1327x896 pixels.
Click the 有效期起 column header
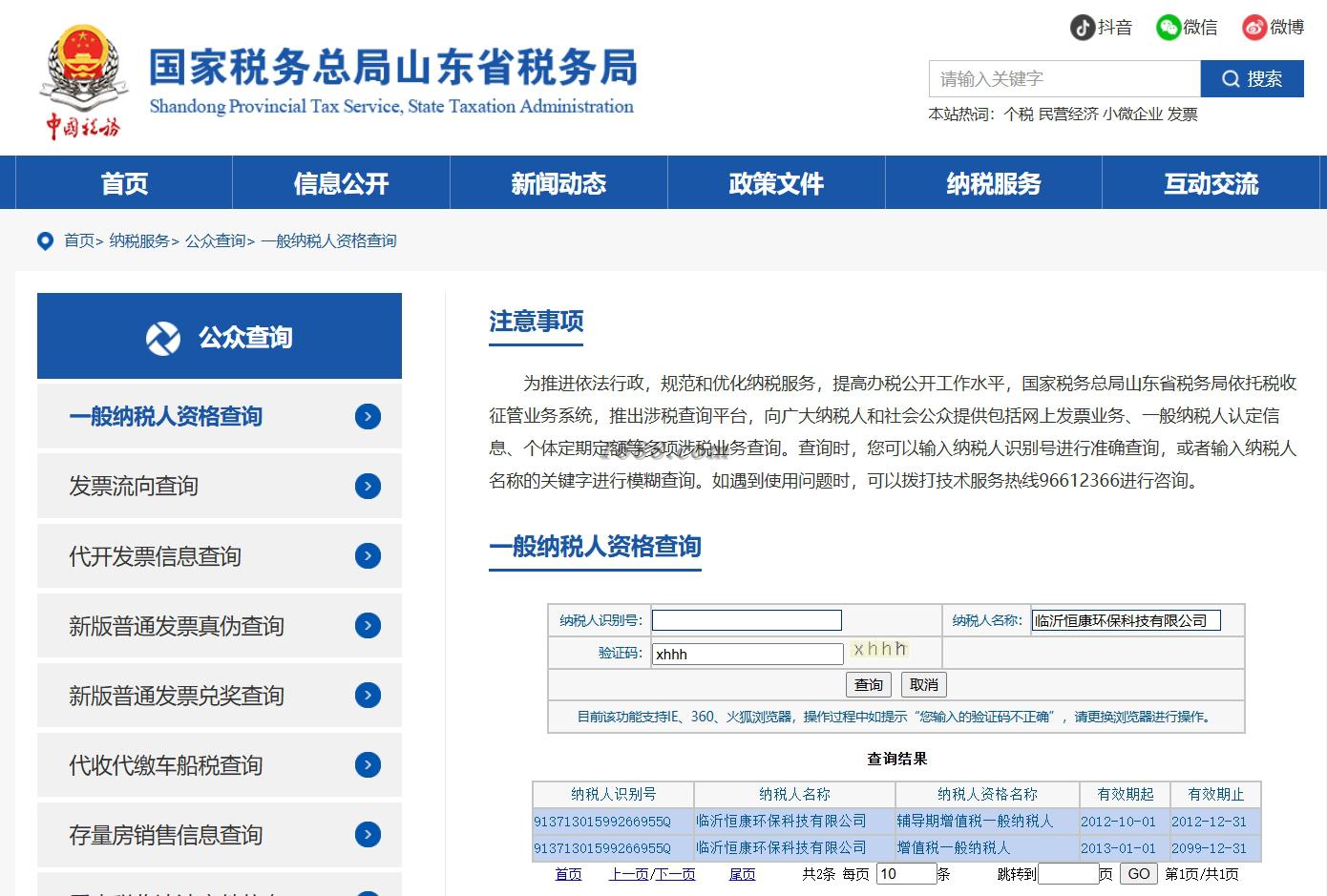pyautogui.click(x=1125, y=794)
